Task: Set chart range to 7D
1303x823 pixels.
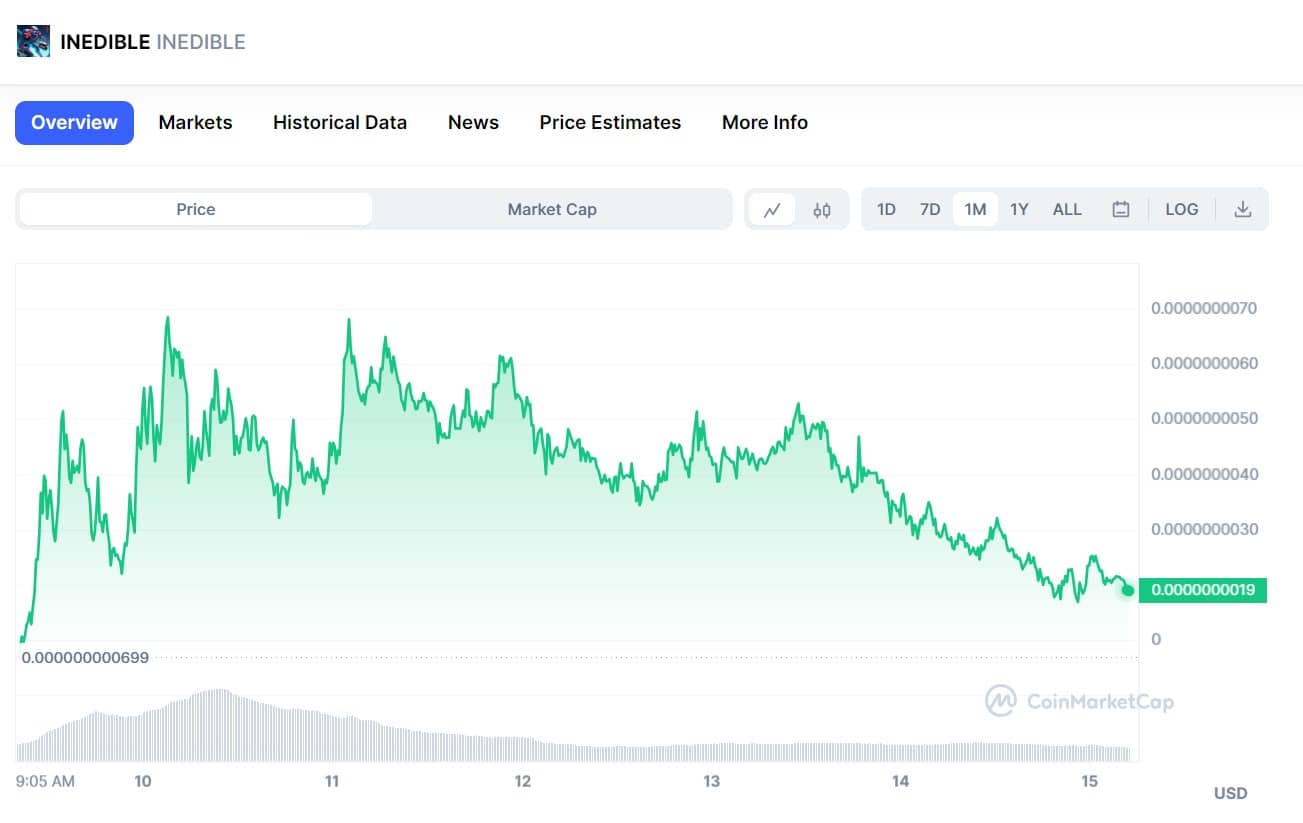Action: click(930, 210)
